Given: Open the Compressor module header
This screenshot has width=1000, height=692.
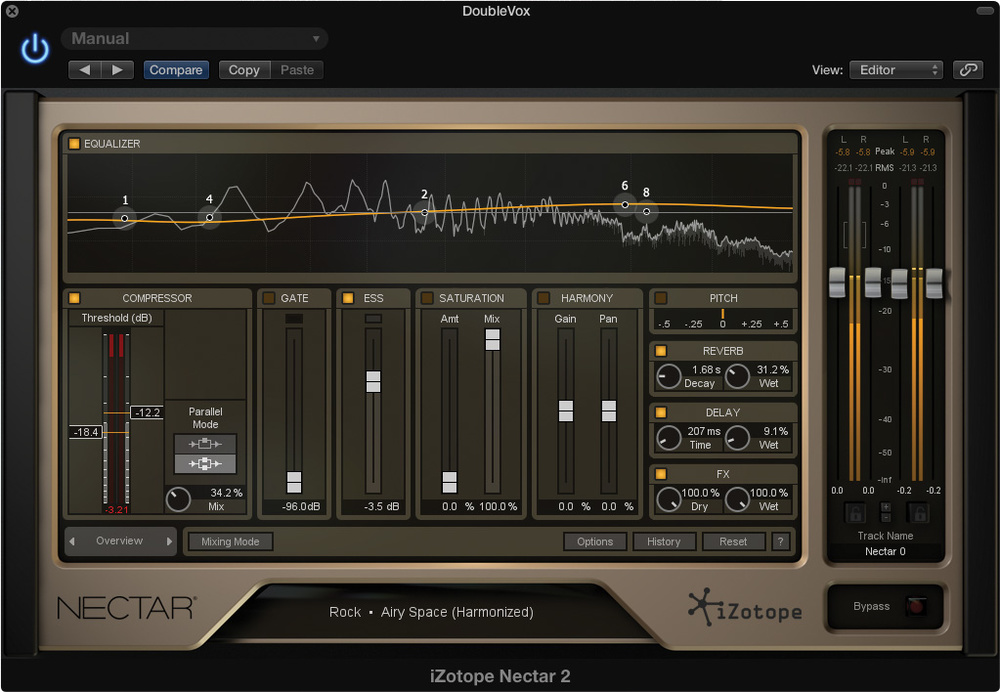Looking at the screenshot, I should tap(158, 298).
